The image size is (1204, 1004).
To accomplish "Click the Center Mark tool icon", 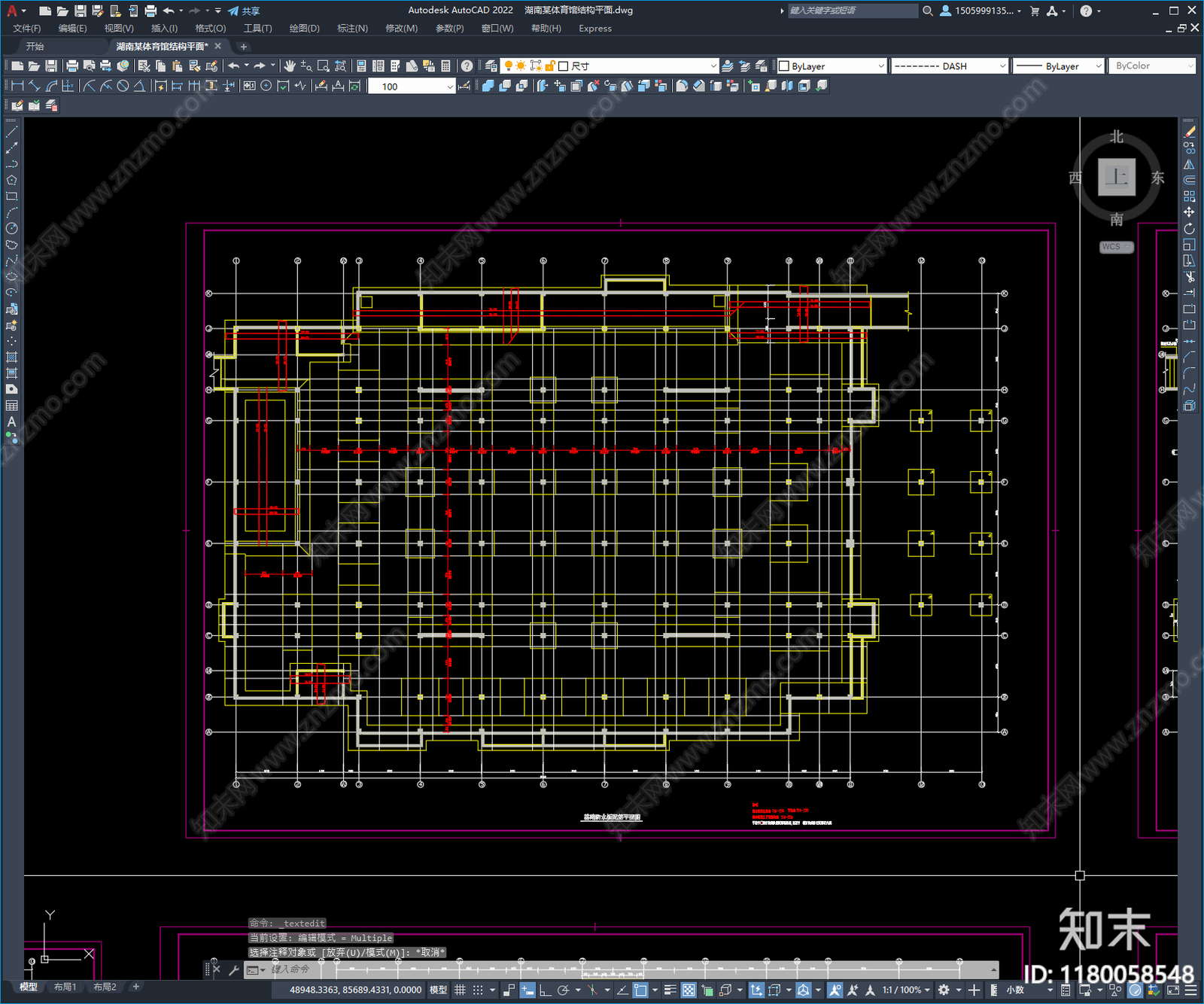I will pyautogui.click(x=266, y=86).
